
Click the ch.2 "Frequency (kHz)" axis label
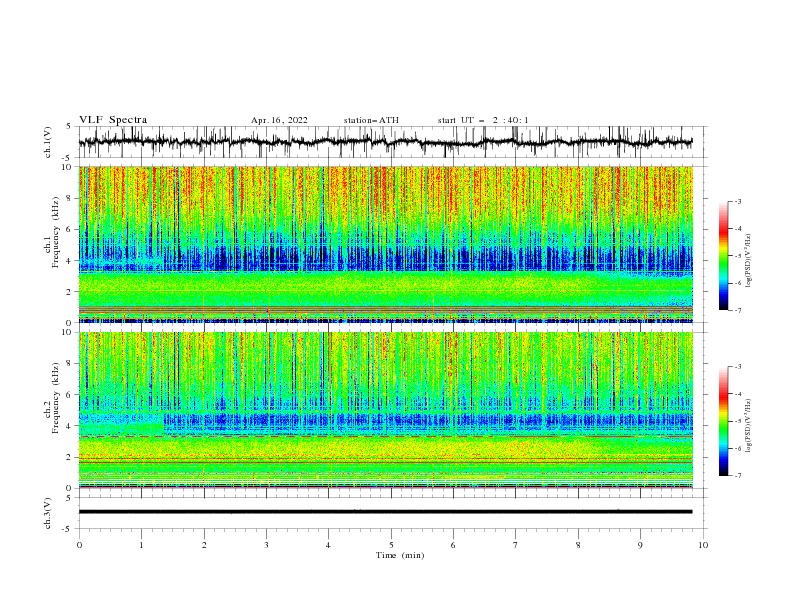pyautogui.click(x=56, y=398)
